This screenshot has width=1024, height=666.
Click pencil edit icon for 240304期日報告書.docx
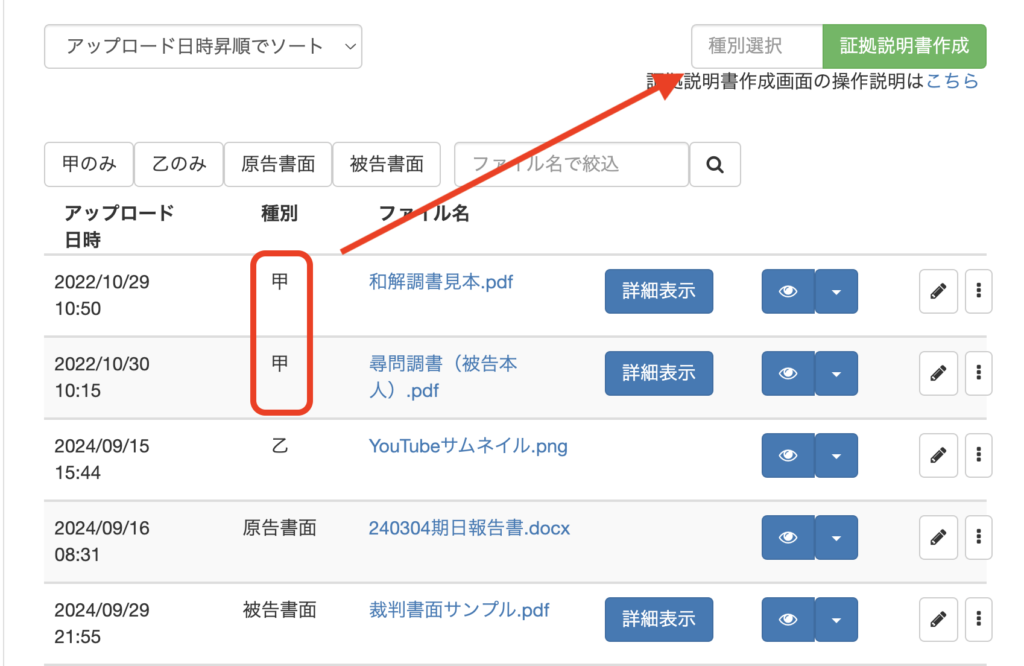937,537
